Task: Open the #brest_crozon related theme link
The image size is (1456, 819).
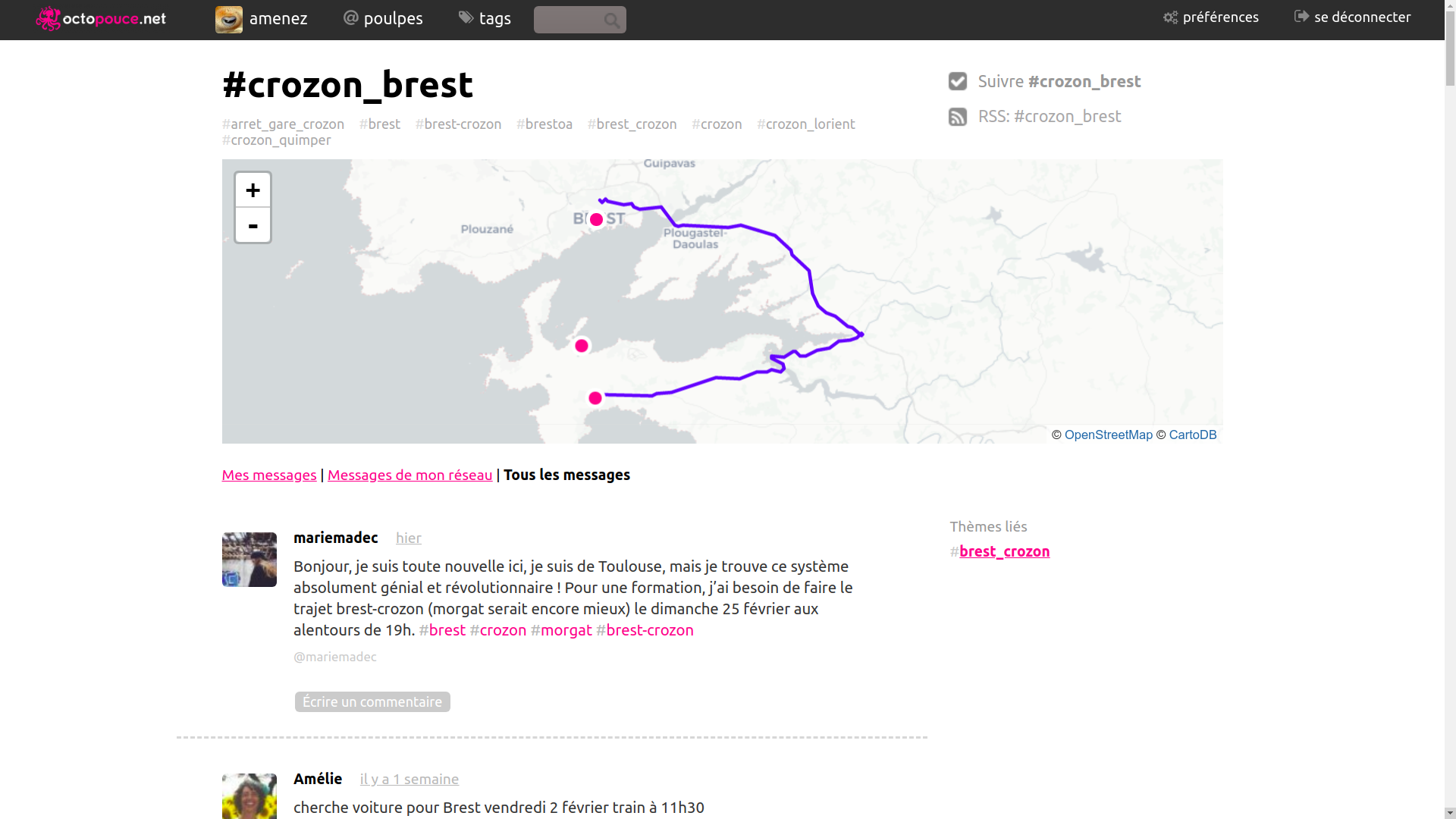Action: click(1004, 551)
